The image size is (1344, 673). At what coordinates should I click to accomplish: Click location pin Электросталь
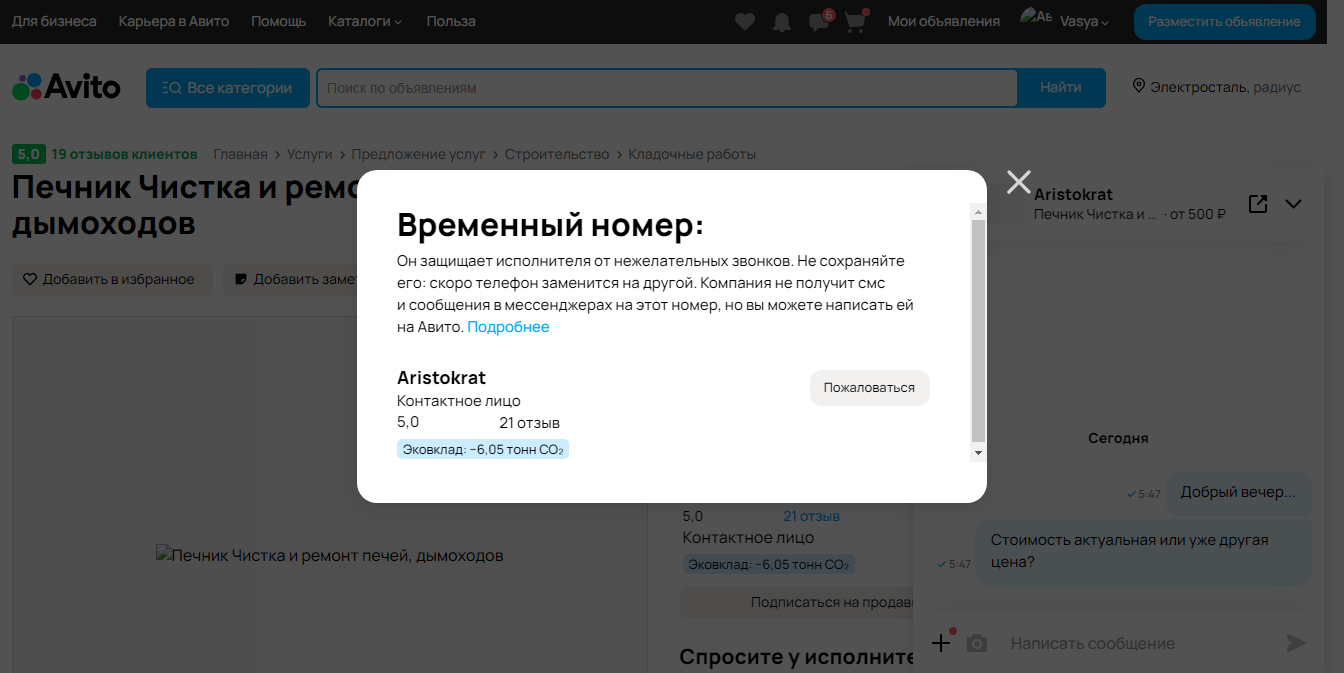(x=1216, y=87)
